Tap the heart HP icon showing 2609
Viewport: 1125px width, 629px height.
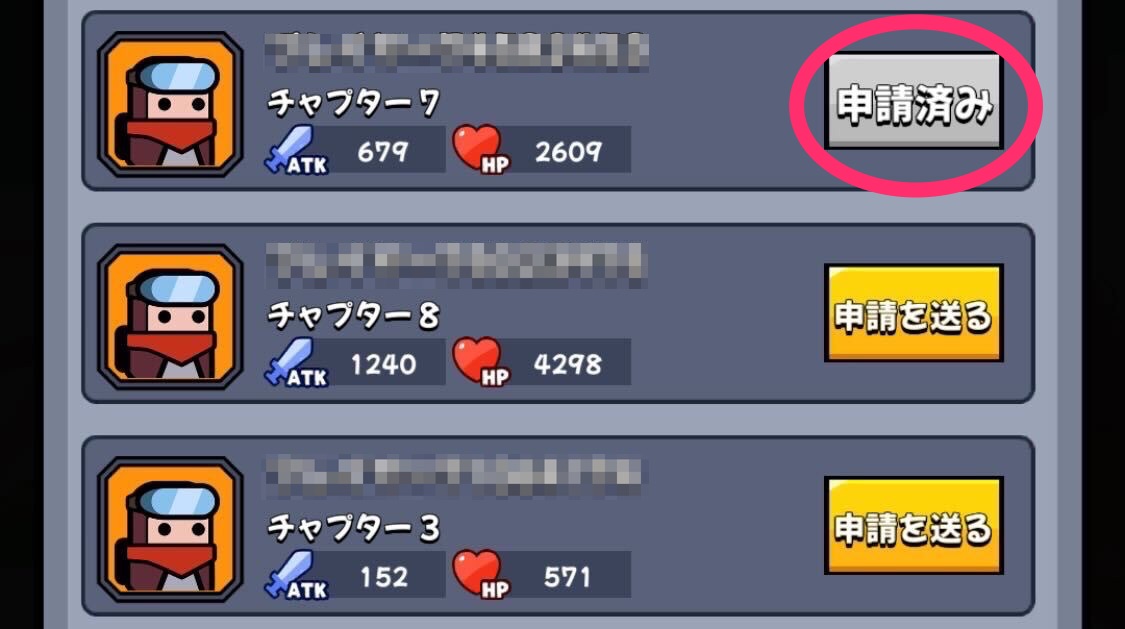pos(481,149)
